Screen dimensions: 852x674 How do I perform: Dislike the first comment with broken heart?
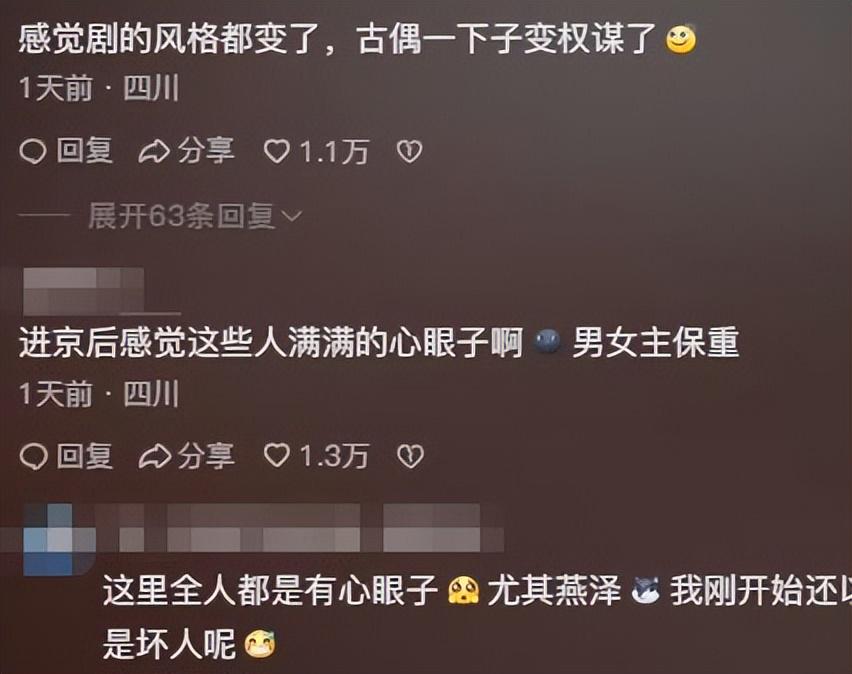pos(409,152)
